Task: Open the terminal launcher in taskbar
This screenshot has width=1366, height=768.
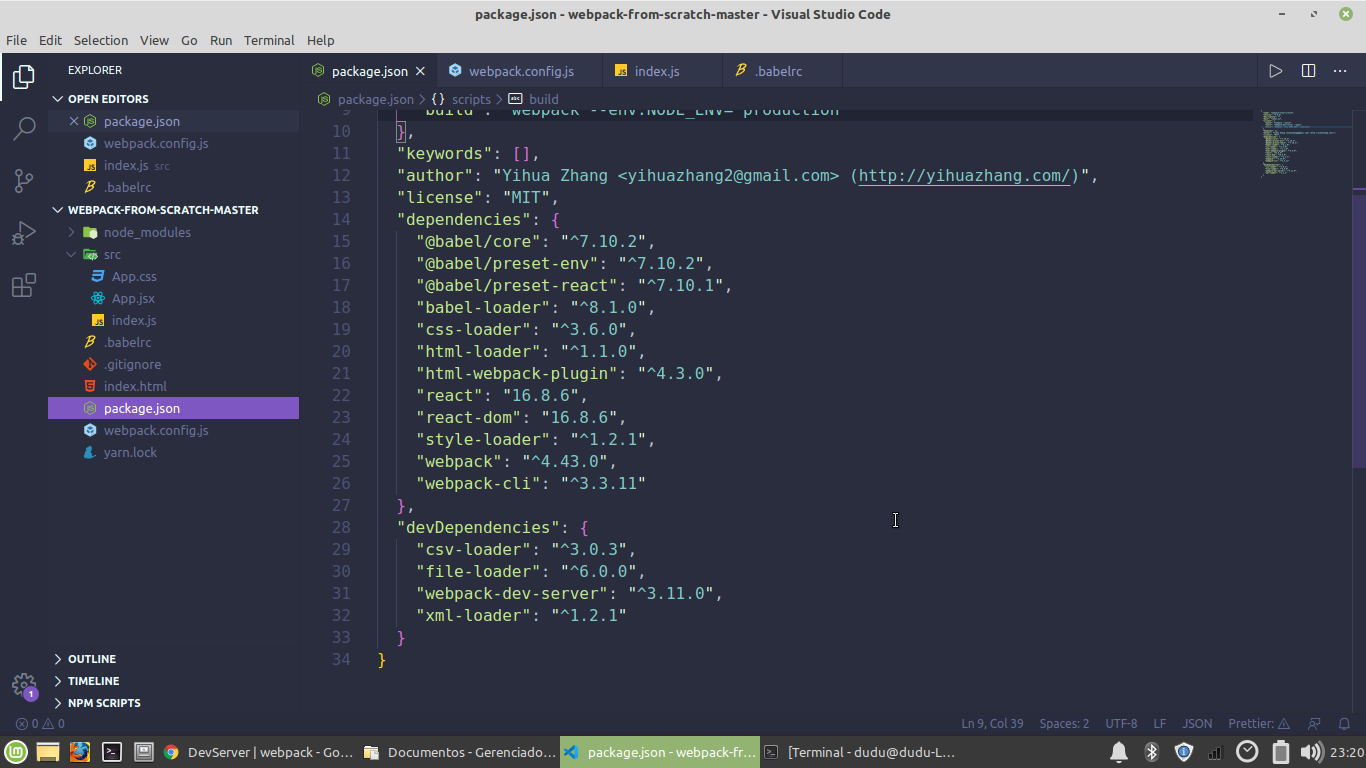Action: [x=112, y=752]
